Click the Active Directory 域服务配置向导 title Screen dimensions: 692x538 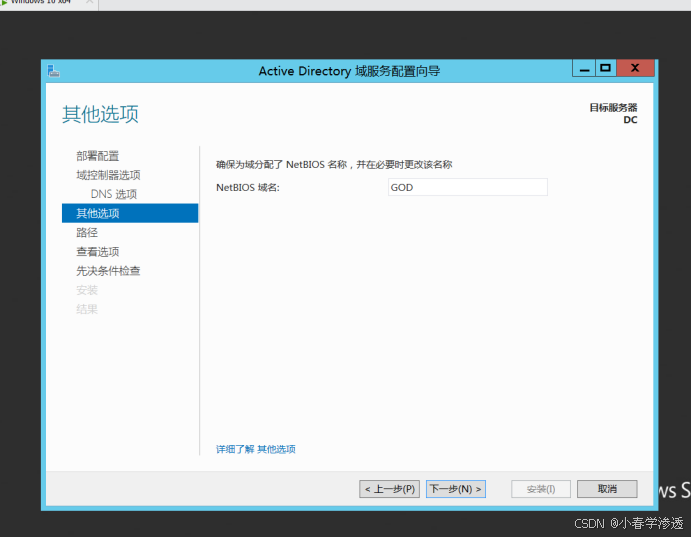pos(349,71)
